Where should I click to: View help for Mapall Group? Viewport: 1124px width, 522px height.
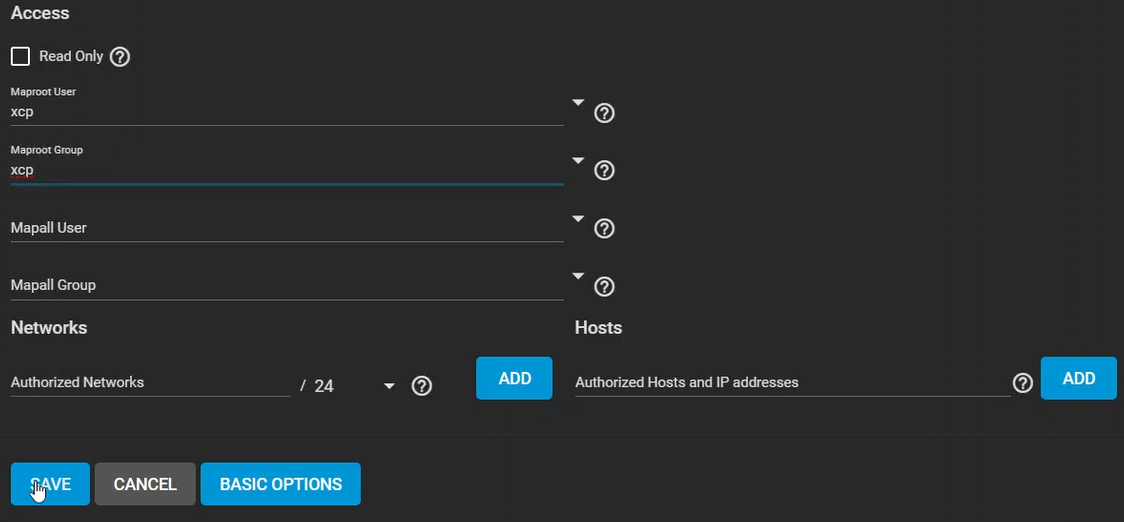point(604,287)
